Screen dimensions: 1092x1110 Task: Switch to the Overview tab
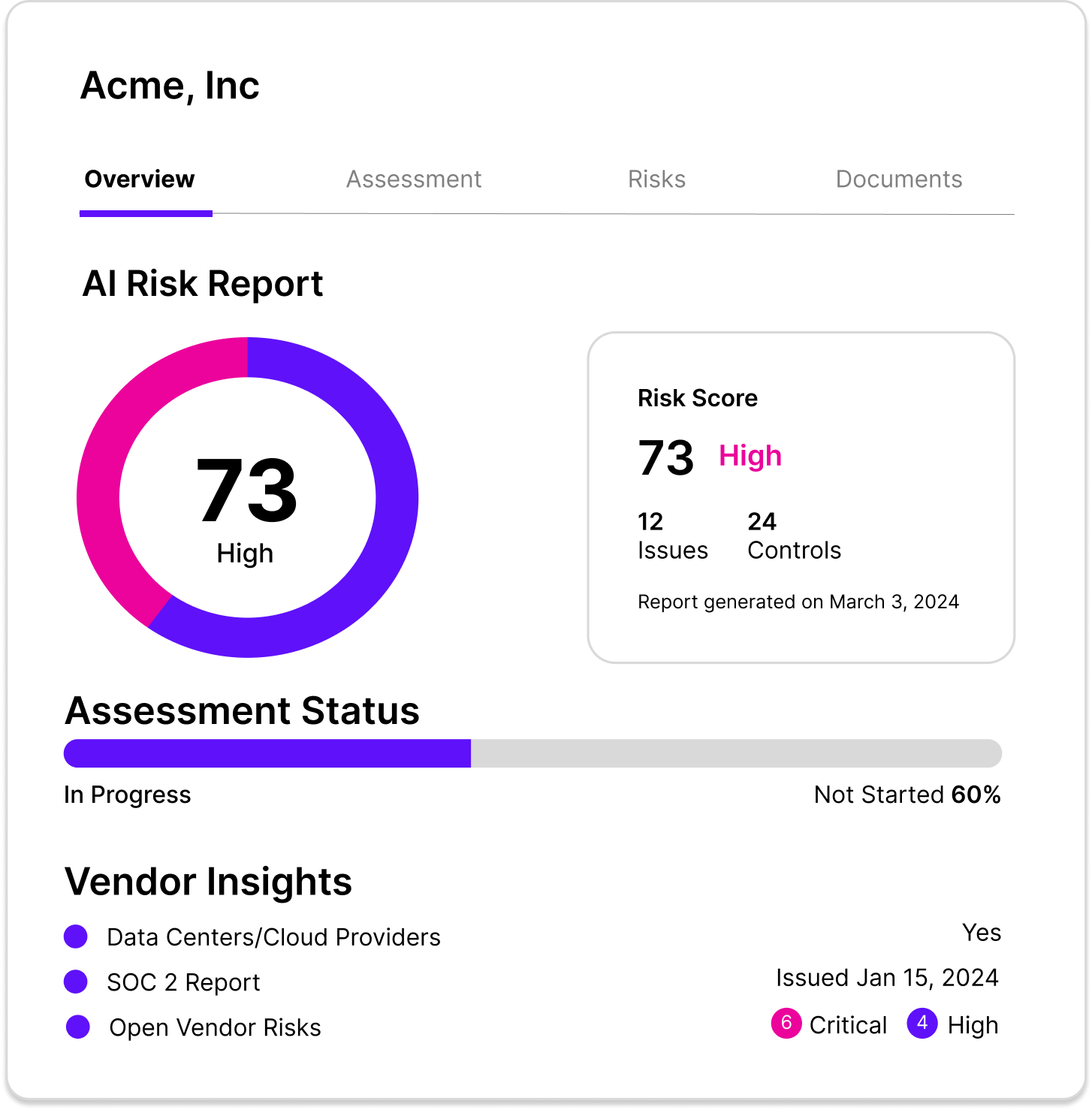pos(140,179)
